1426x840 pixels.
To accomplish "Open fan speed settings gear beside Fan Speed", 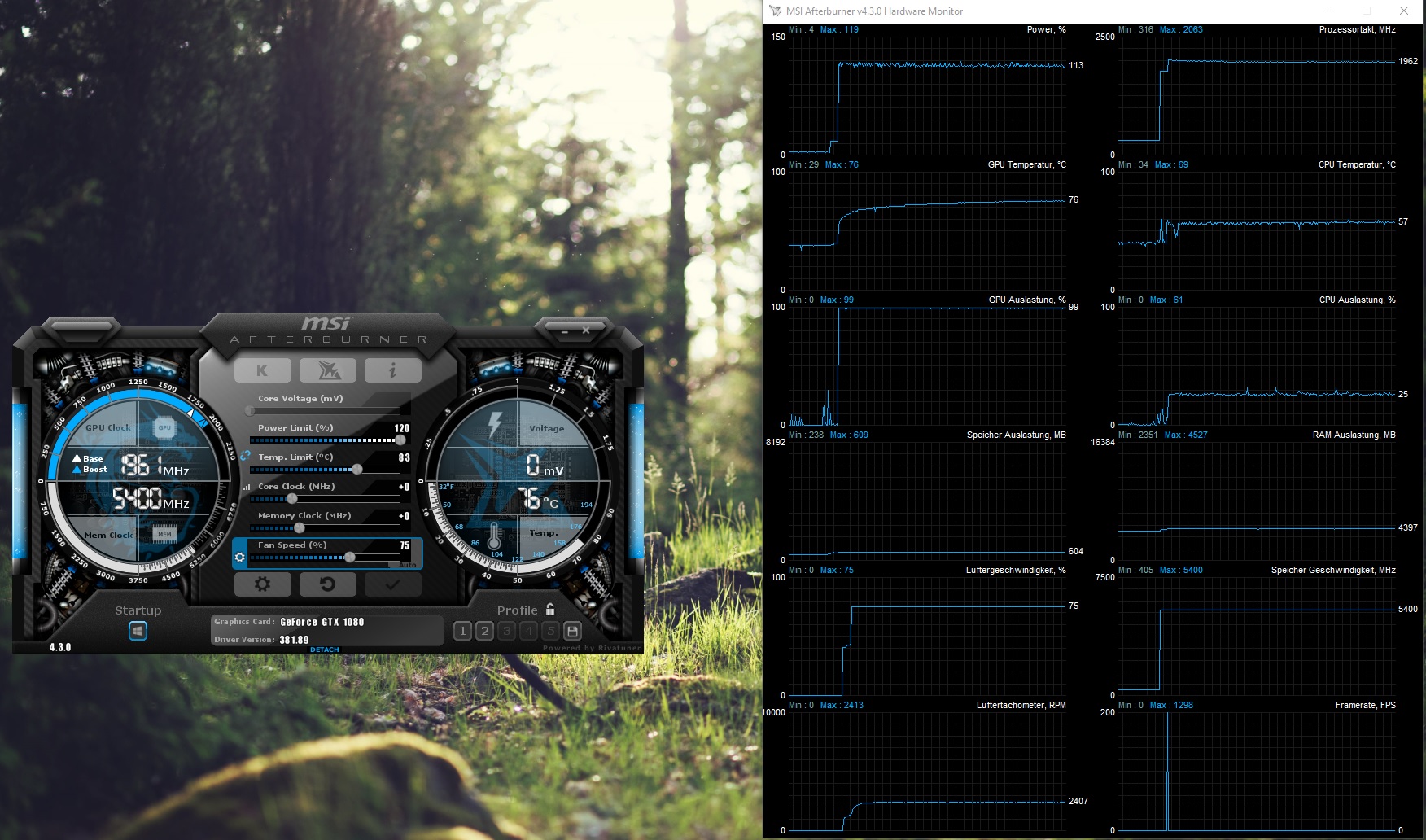I will (239, 558).
